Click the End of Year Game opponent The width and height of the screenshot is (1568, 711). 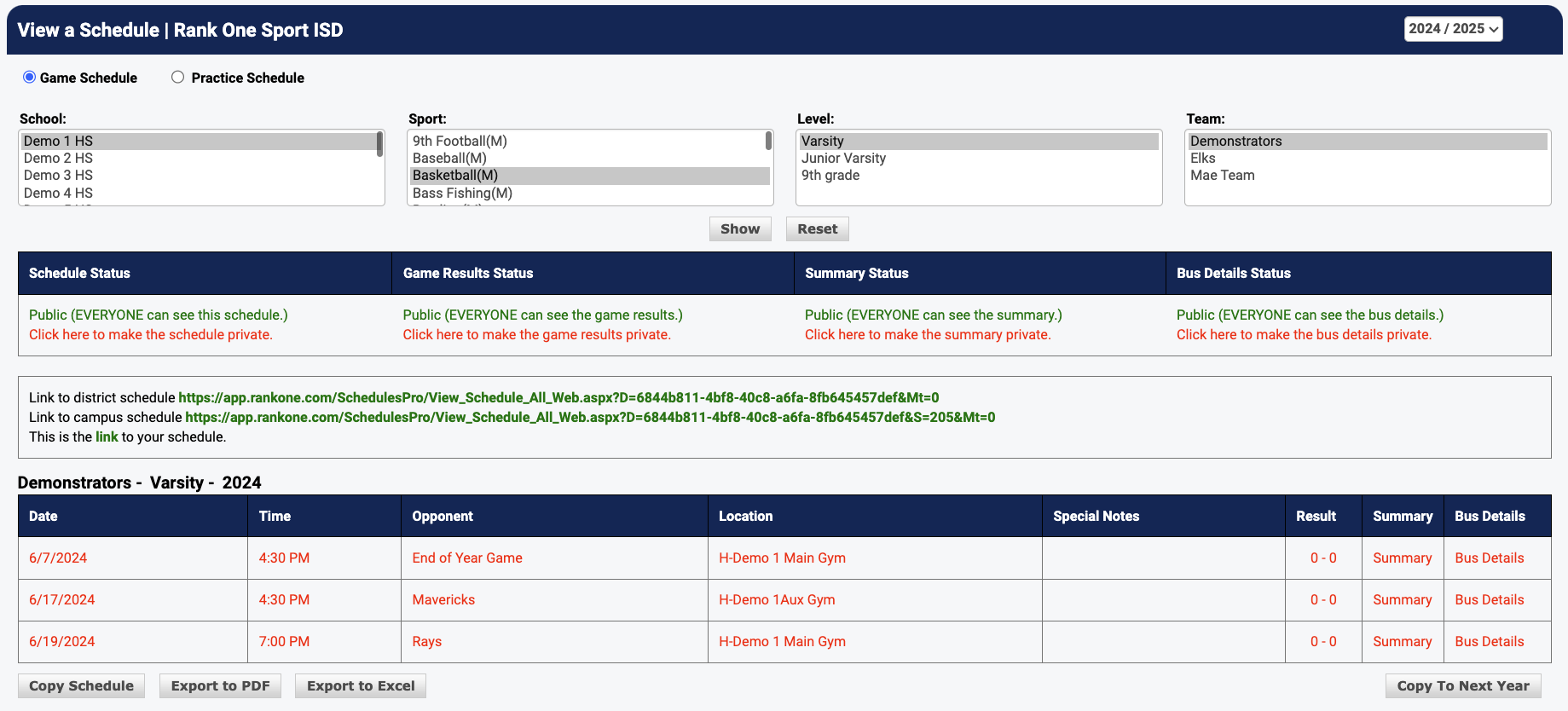pos(467,558)
